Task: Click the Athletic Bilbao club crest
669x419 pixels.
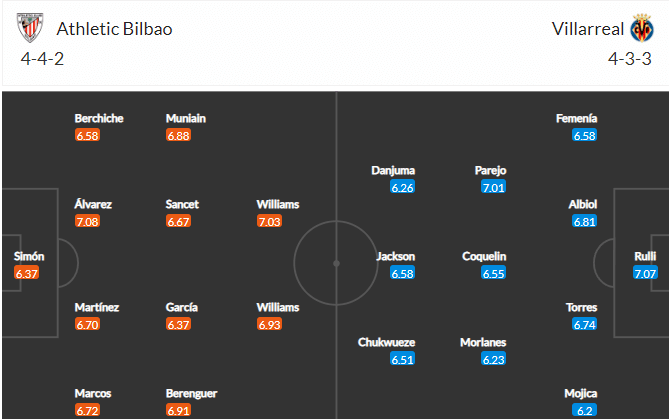Action: (30, 28)
